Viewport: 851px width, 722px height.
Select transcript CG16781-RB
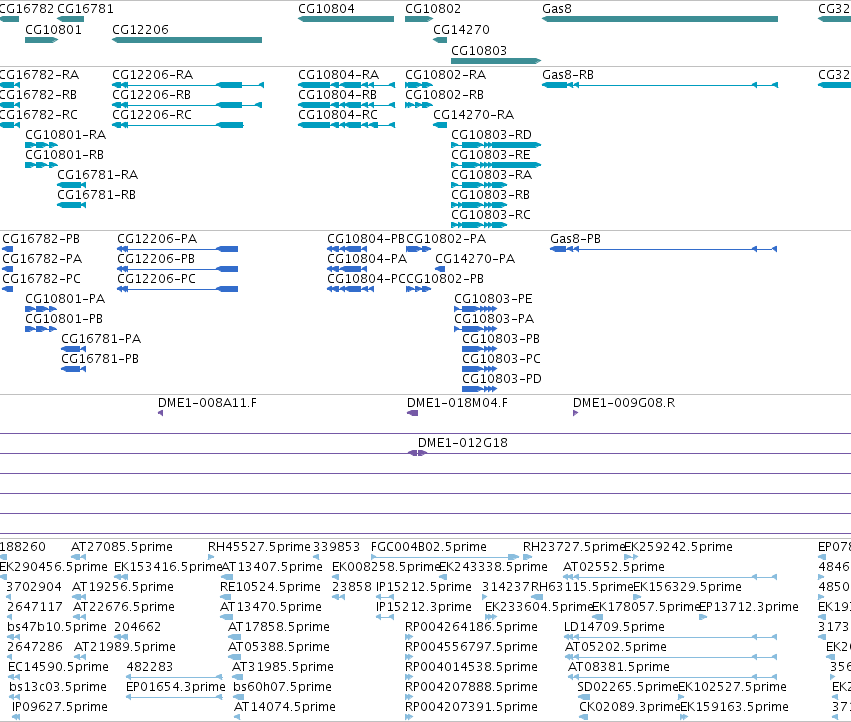point(97,195)
